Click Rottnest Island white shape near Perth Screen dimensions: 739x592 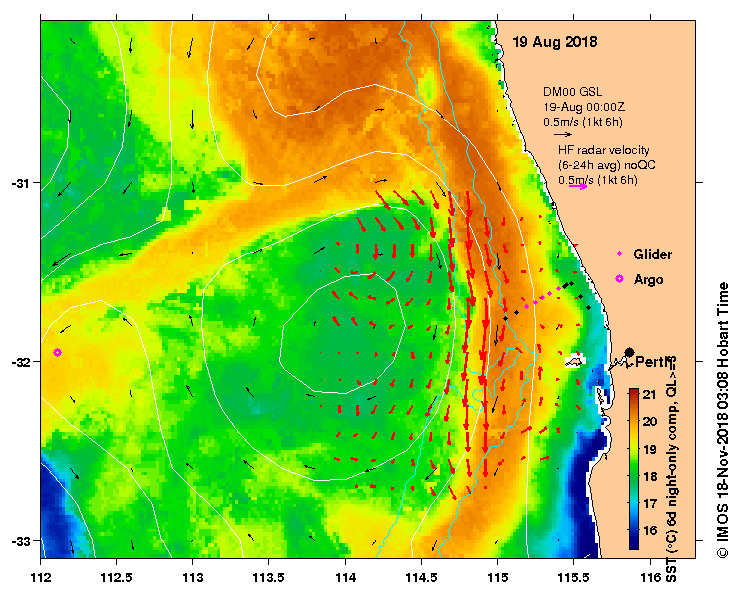[575, 361]
